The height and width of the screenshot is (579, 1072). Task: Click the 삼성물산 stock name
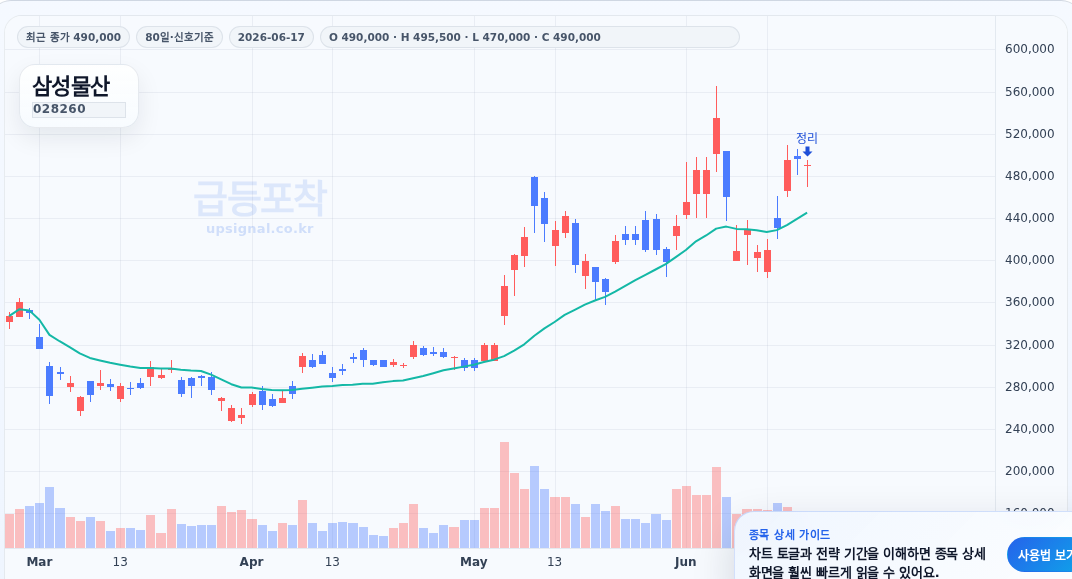71,86
